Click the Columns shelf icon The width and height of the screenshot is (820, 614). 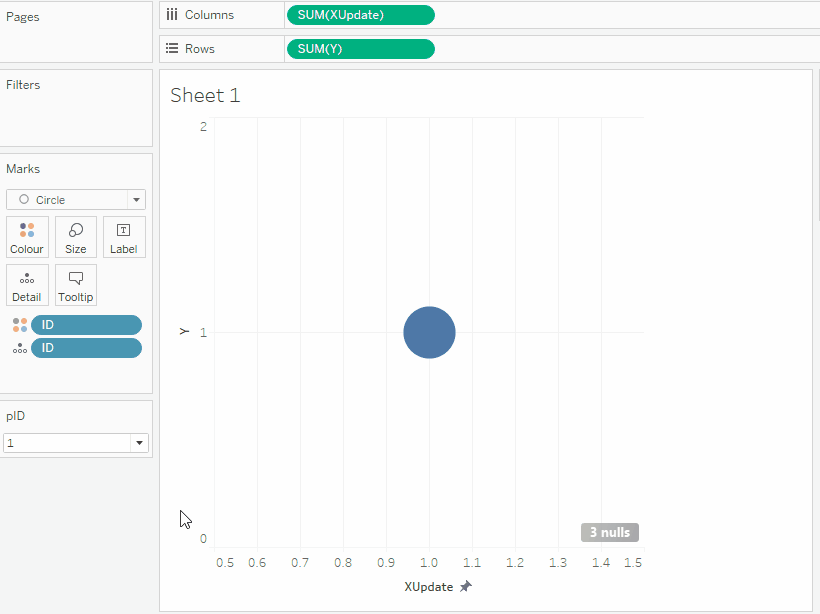[x=175, y=15]
